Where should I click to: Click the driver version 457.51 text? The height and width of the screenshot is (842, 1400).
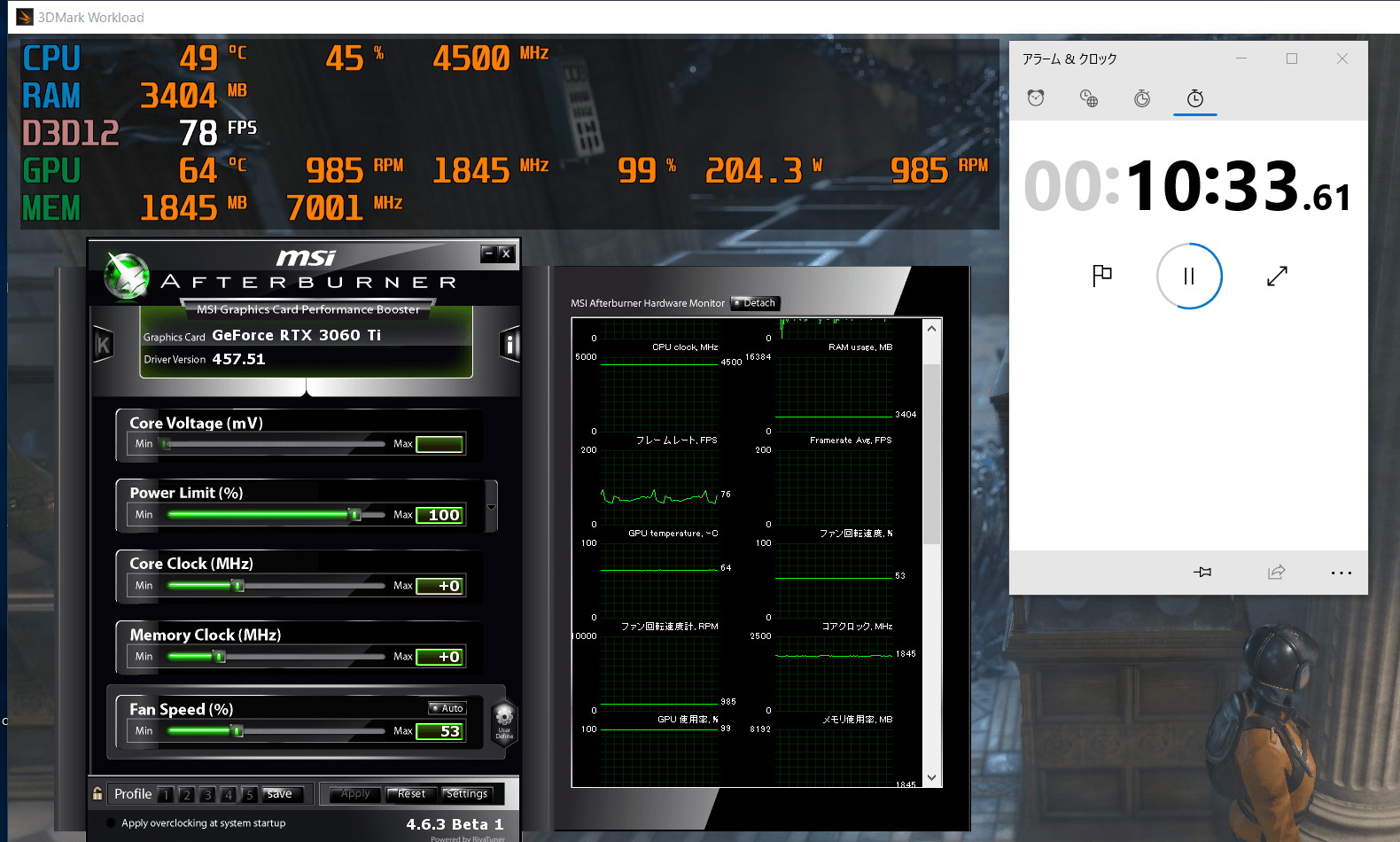tap(238, 359)
